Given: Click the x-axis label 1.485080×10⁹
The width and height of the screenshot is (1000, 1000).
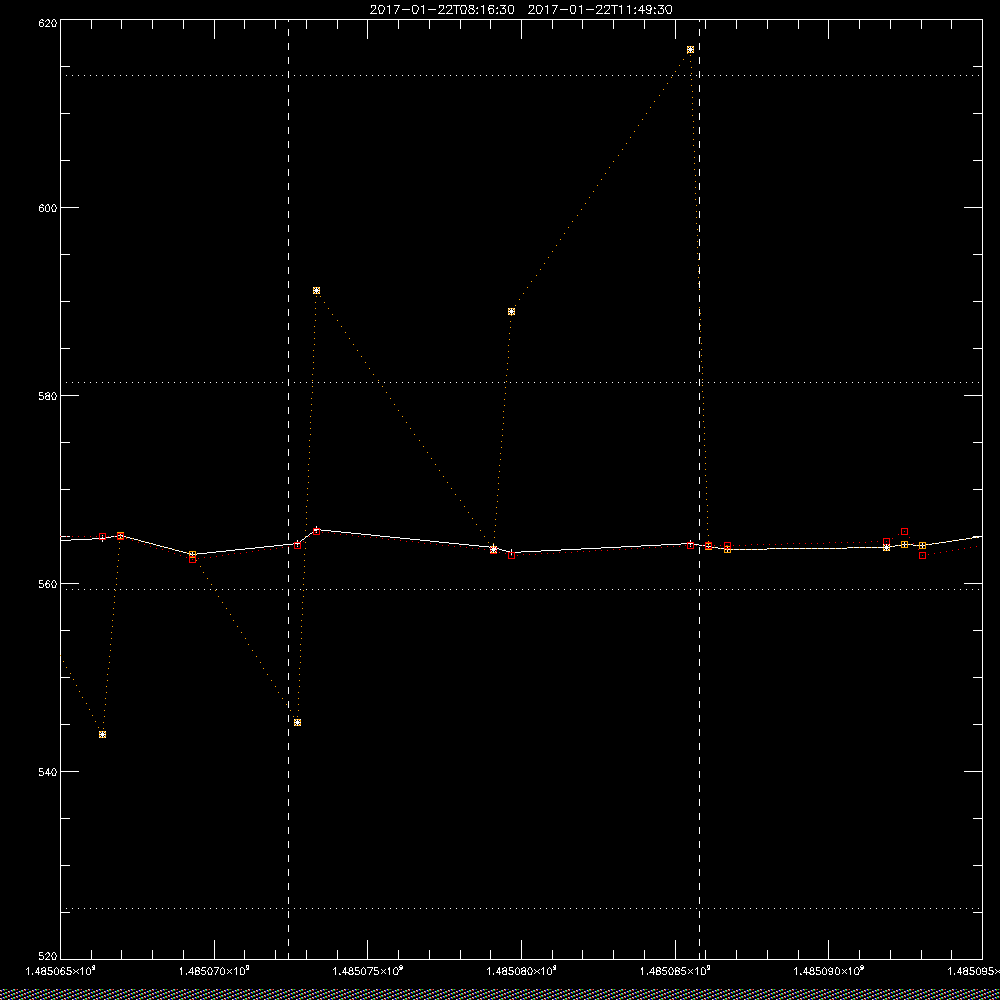Looking at the screenshot, I should tap(521, 971).
